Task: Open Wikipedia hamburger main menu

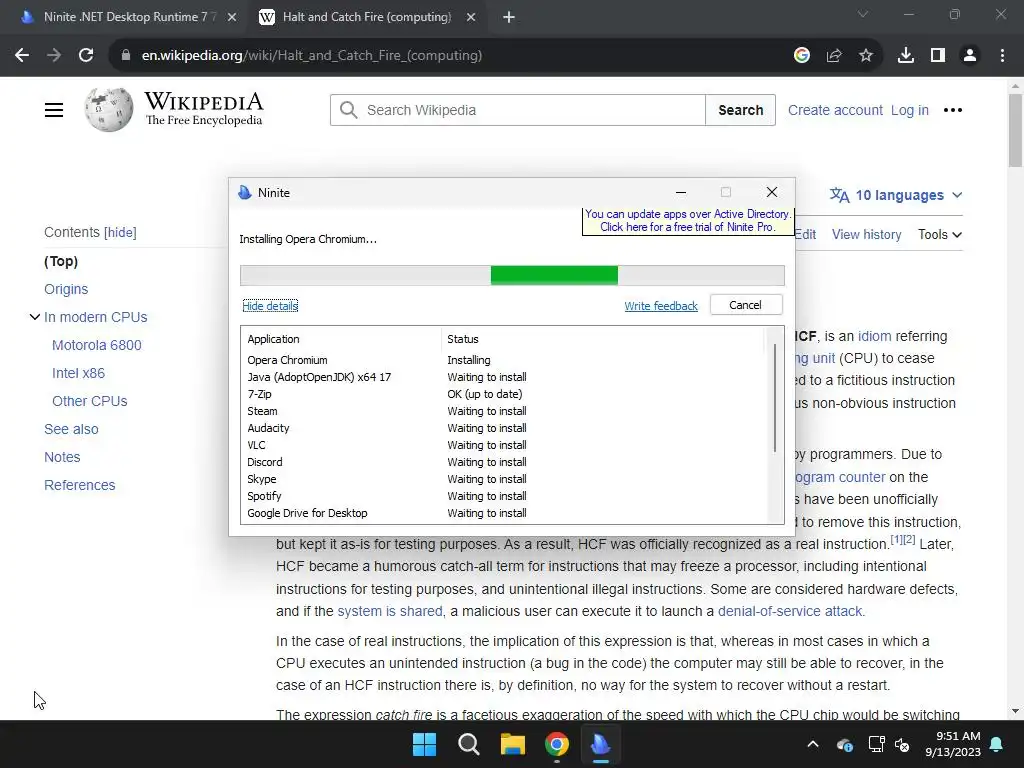Action: coord(54,110)
